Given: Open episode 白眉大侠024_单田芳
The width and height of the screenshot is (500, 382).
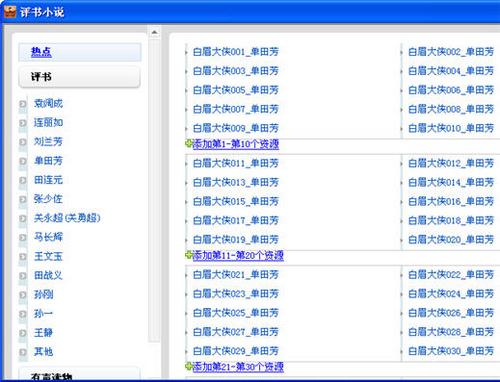Looking at the screenshot, I should pos(451,294).
